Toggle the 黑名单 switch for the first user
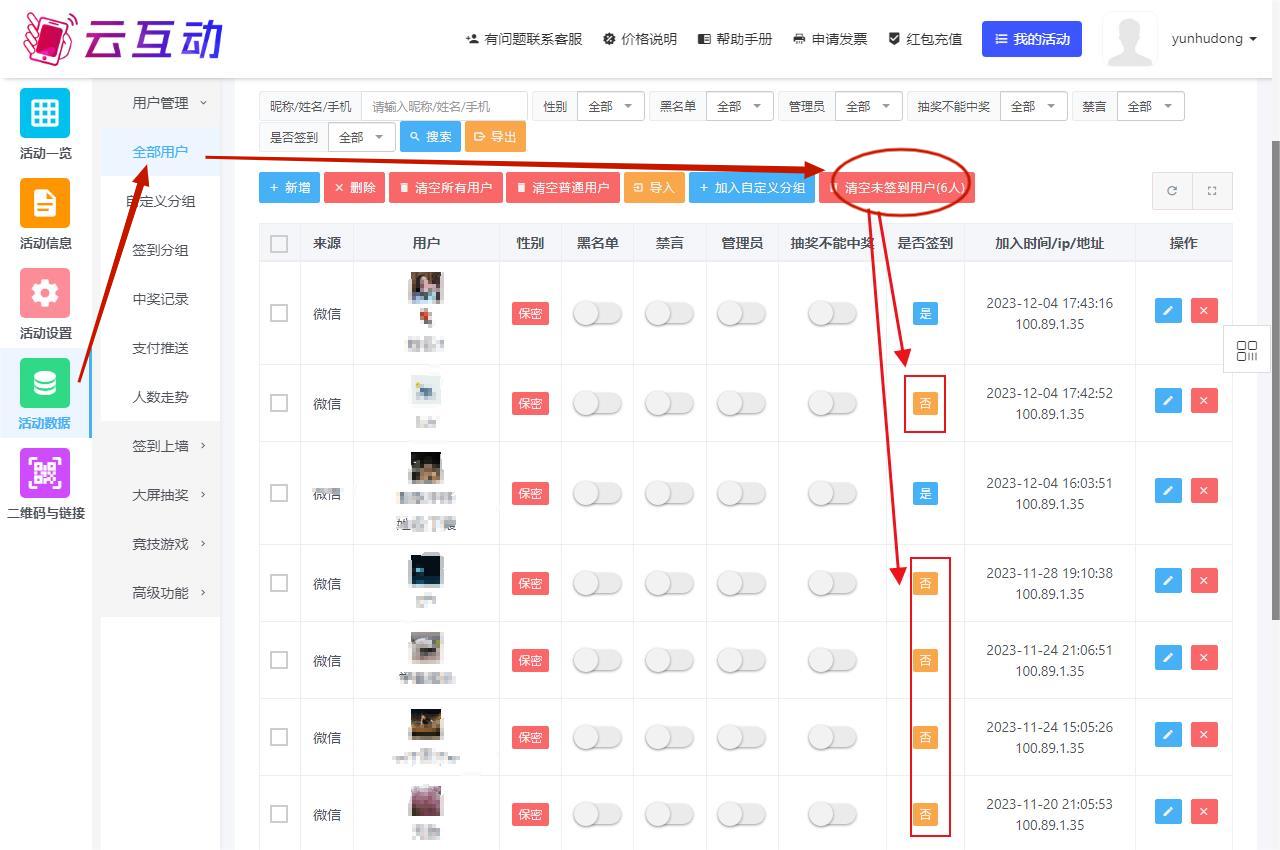The image size is (1280, 850). click(597, 314)
